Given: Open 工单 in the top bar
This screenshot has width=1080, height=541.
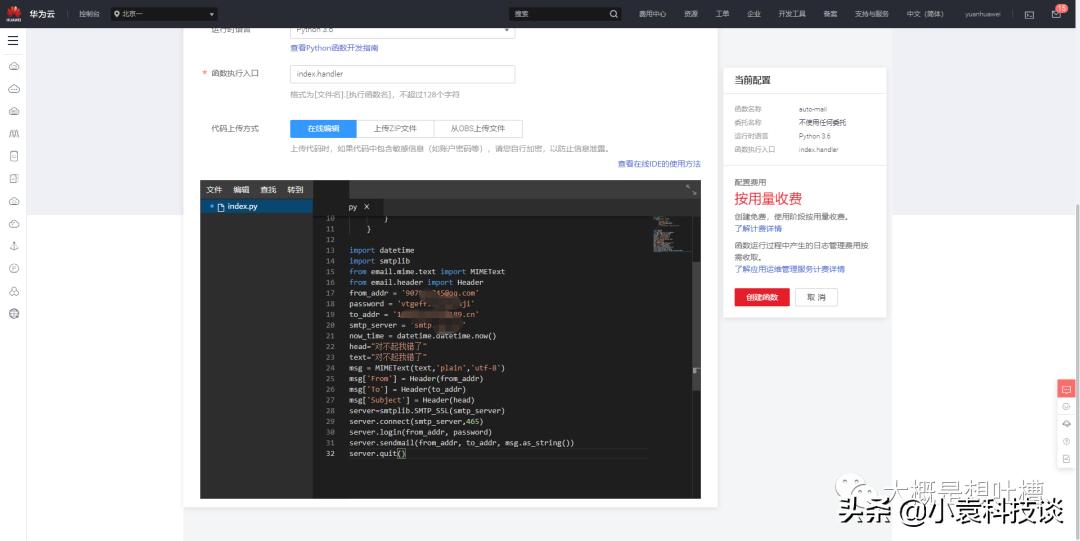Looking at the screenshot, I should 722,14.
